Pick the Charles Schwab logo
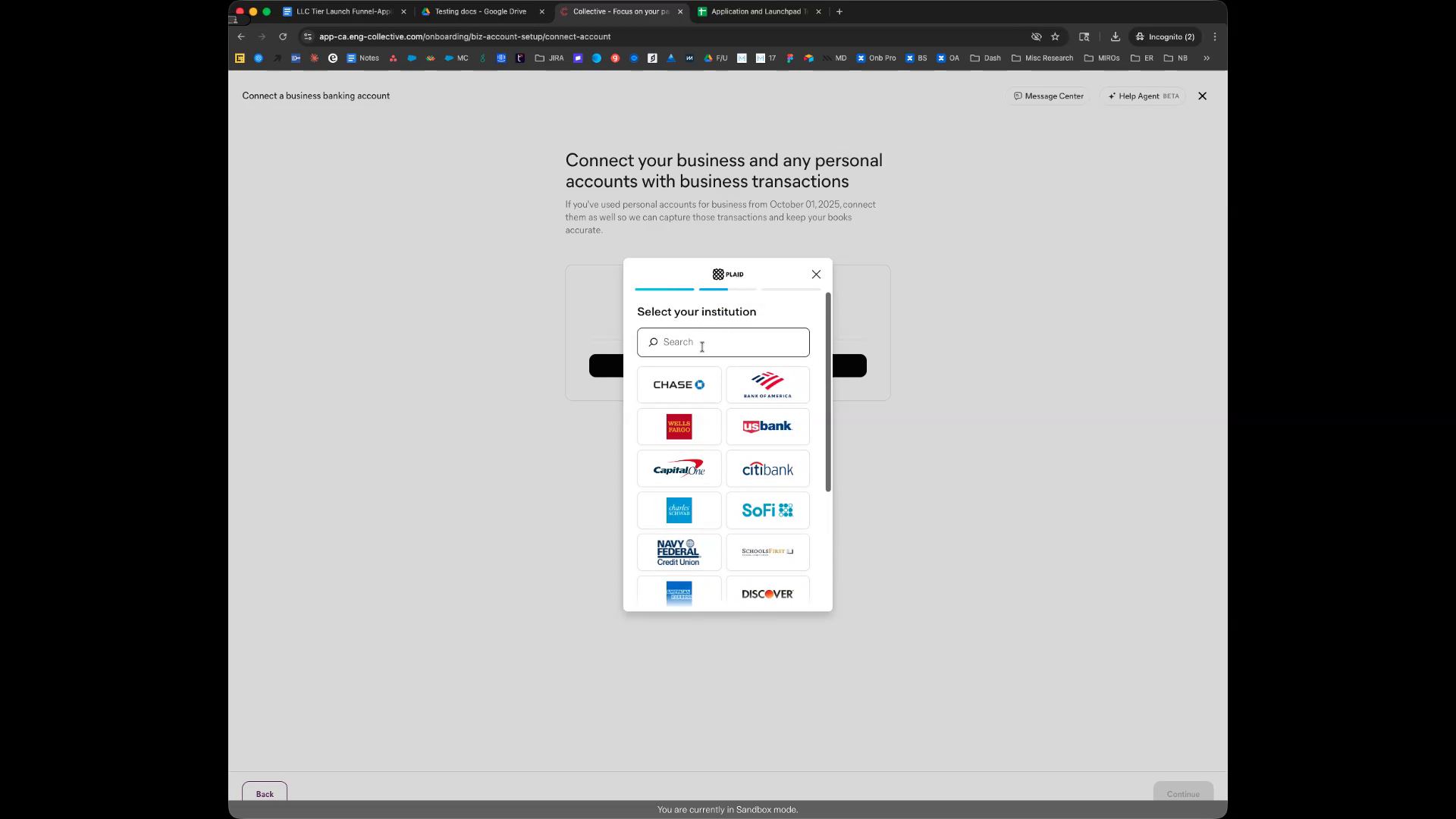The image size is (1456, 819). click(679, 510)
